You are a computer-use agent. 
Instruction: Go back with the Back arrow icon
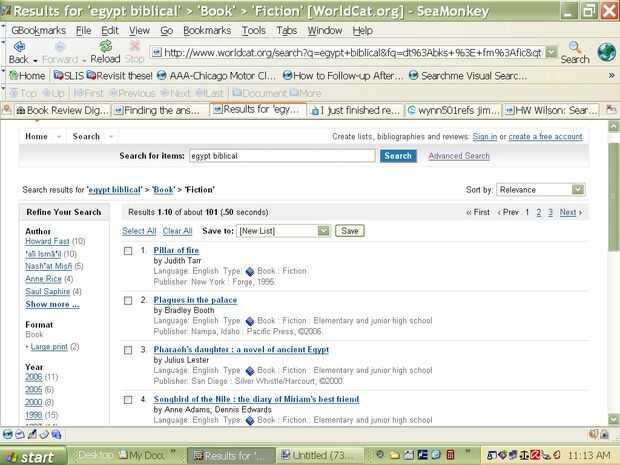[x=19, y=46]
